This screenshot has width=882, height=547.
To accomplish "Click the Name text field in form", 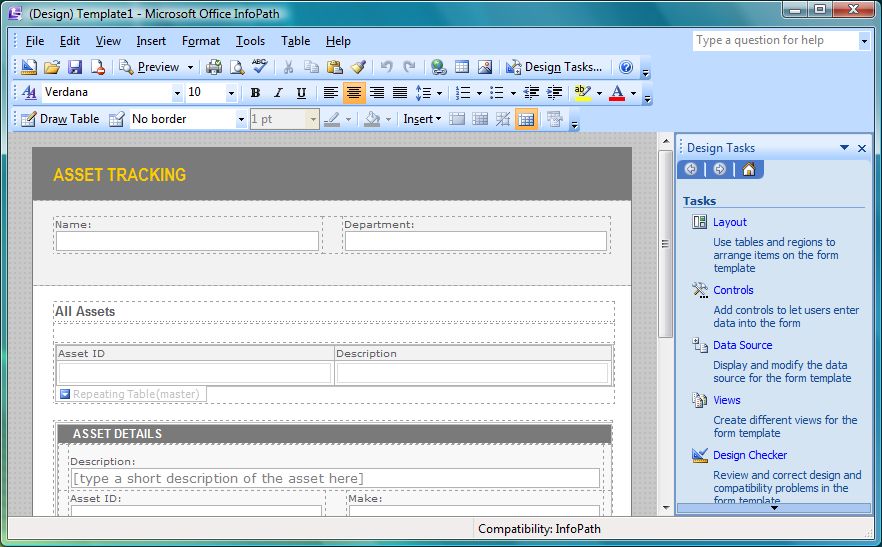I will click(x=187, y=241).
